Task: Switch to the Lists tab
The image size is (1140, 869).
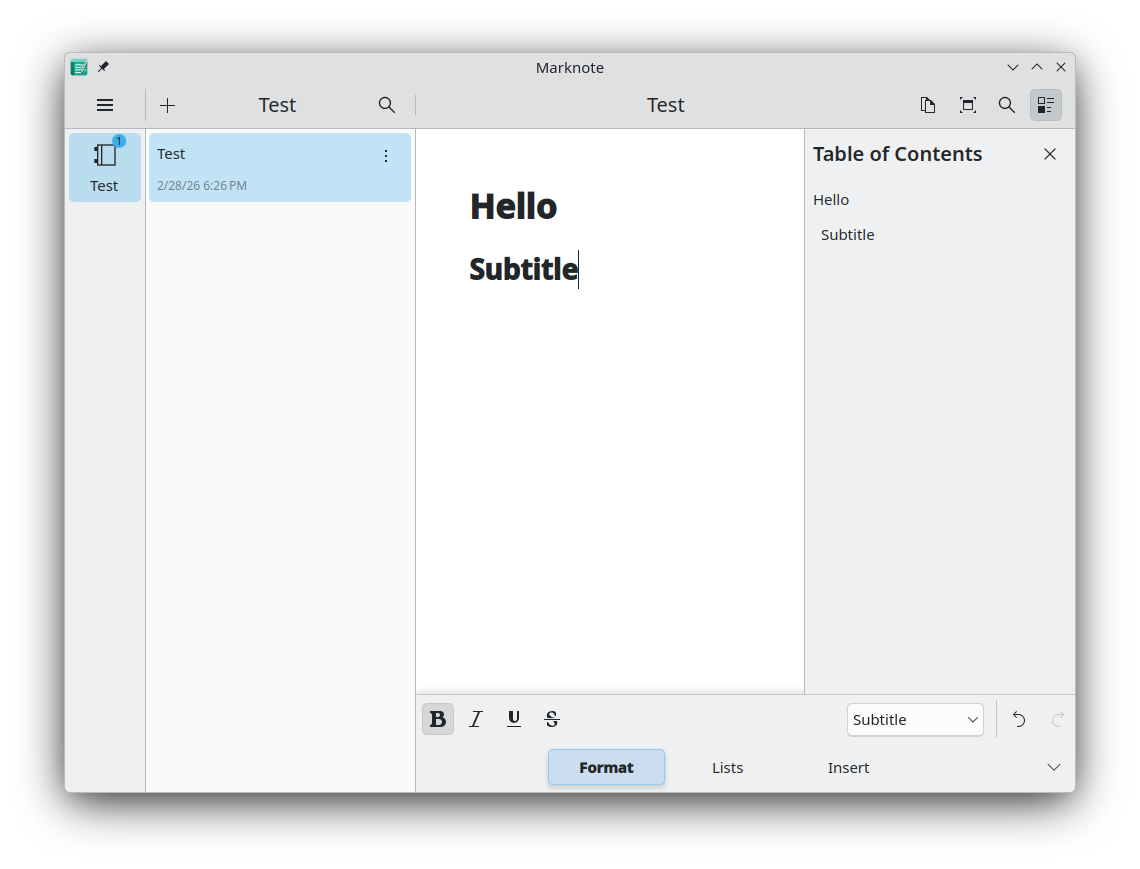Action: (x=727, y=767)
